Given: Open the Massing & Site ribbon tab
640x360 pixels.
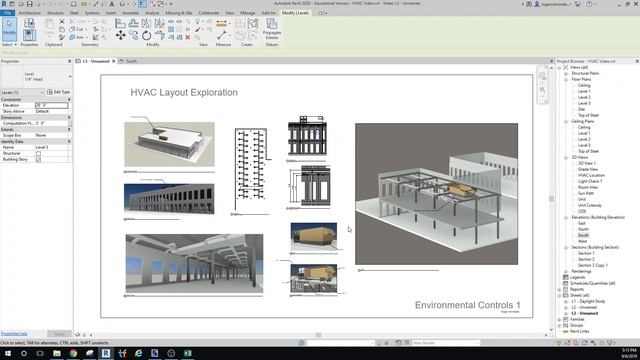Looking at the screenshot, I should tap(179, 13).
